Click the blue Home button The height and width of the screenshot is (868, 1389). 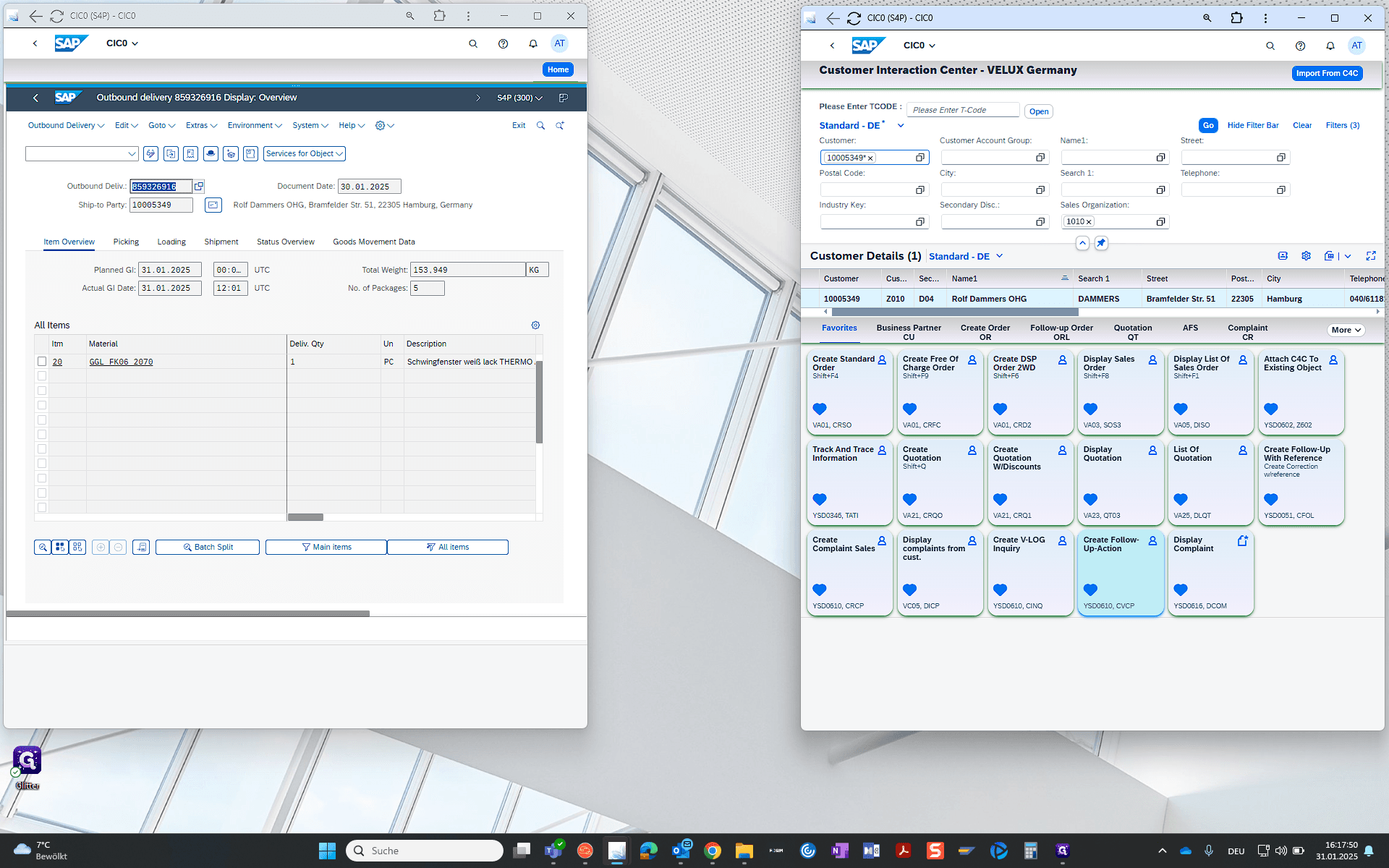(558, 69)
